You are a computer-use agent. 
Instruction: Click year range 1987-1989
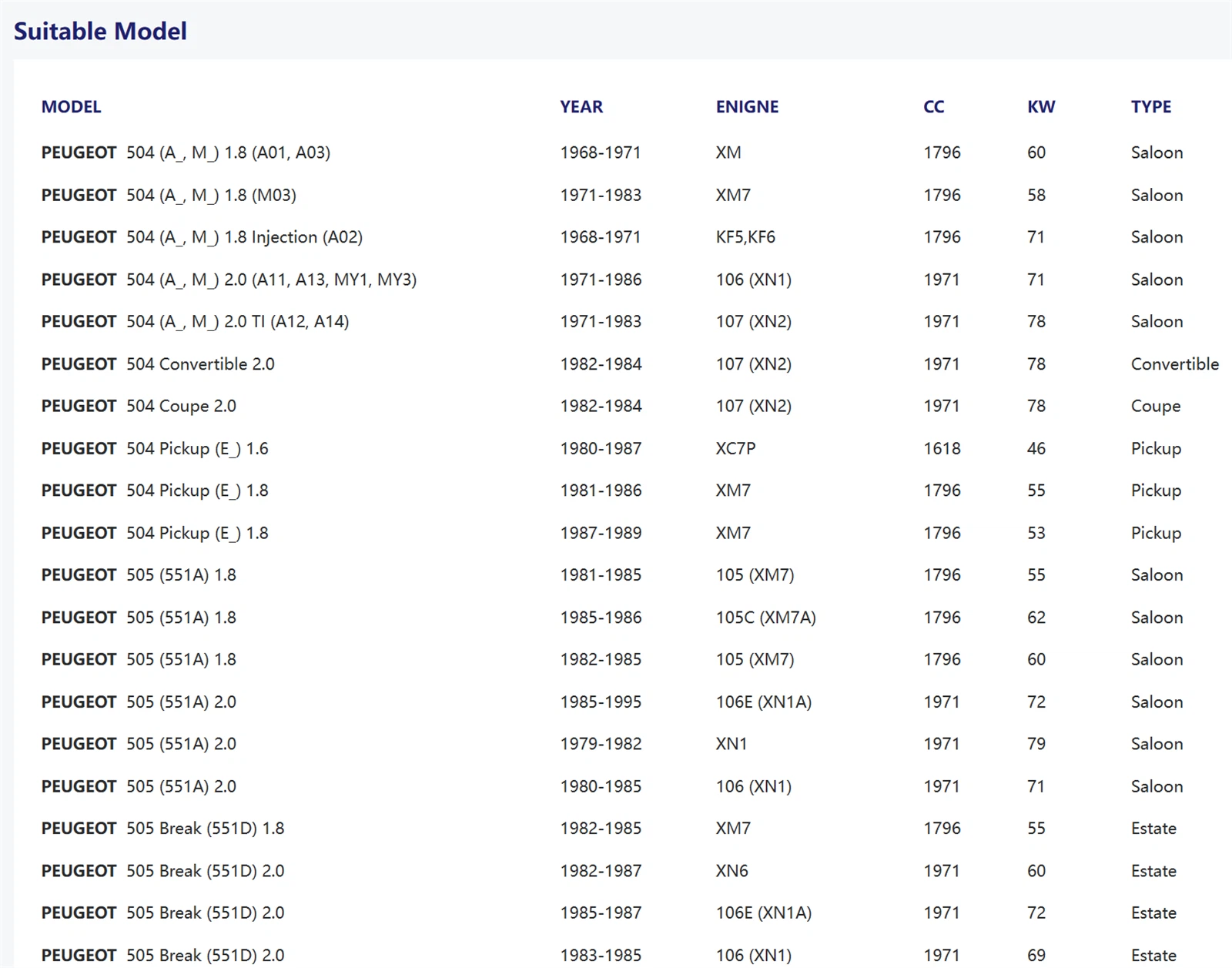click(x=601, y=533)
